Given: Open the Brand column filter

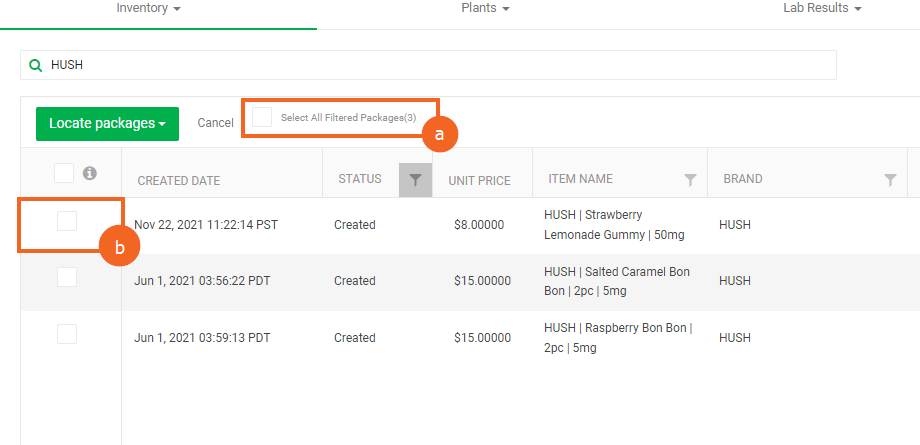Looking at the screenshot, I should coord(890,180).
